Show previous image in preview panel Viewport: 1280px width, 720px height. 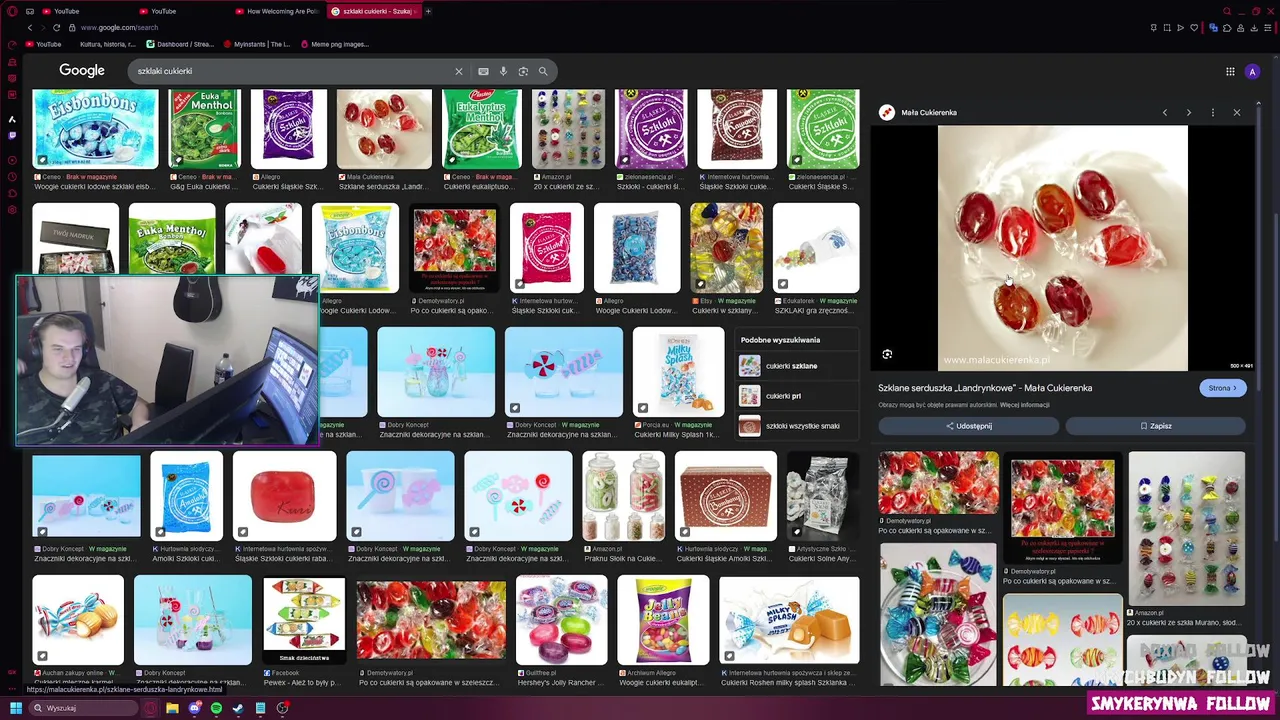pyautogui.click(x=1165, y=112)
